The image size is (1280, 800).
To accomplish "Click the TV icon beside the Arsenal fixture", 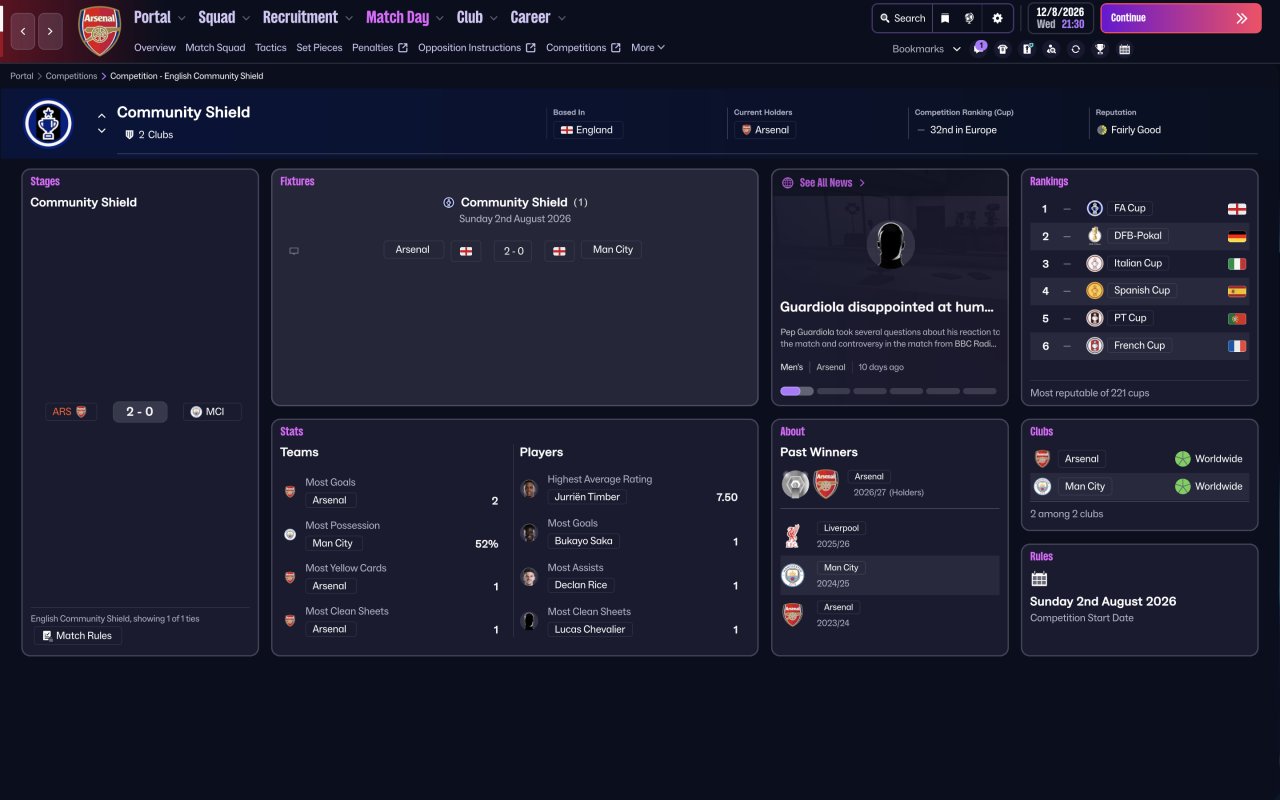I will (x=294, y=251).
